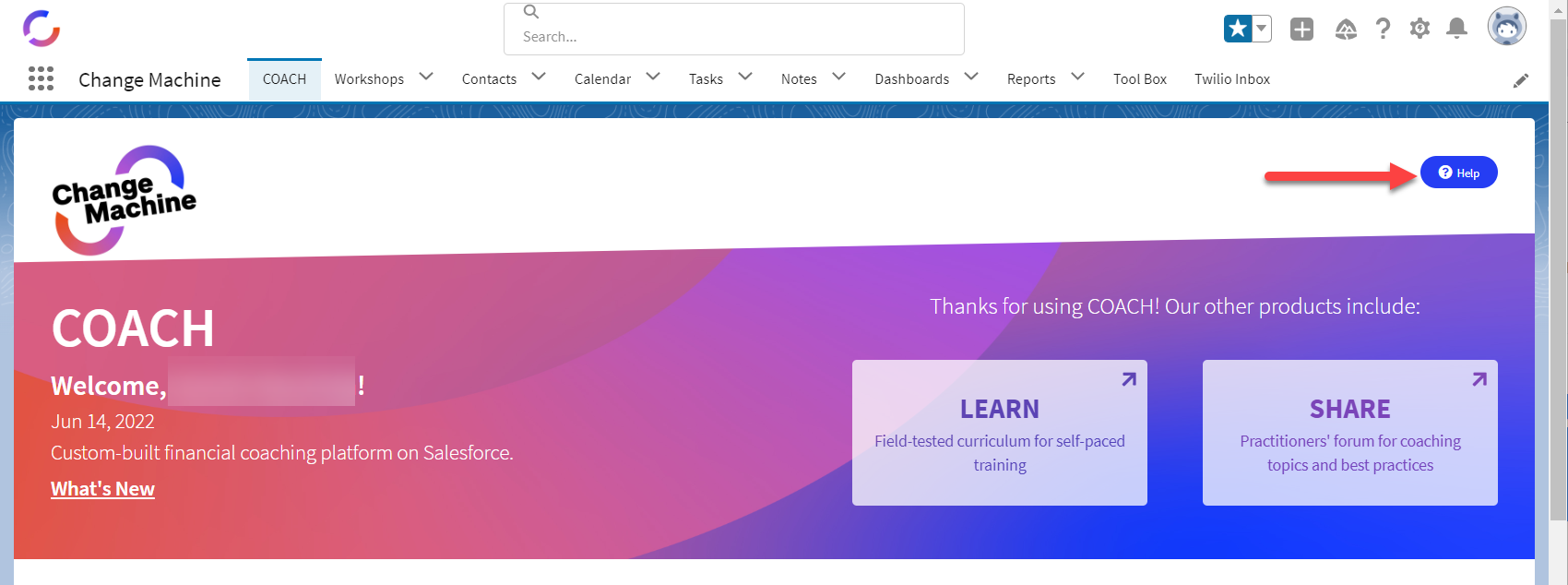
Task: Open the Notifications bell icon
Action: [1456, 29]
